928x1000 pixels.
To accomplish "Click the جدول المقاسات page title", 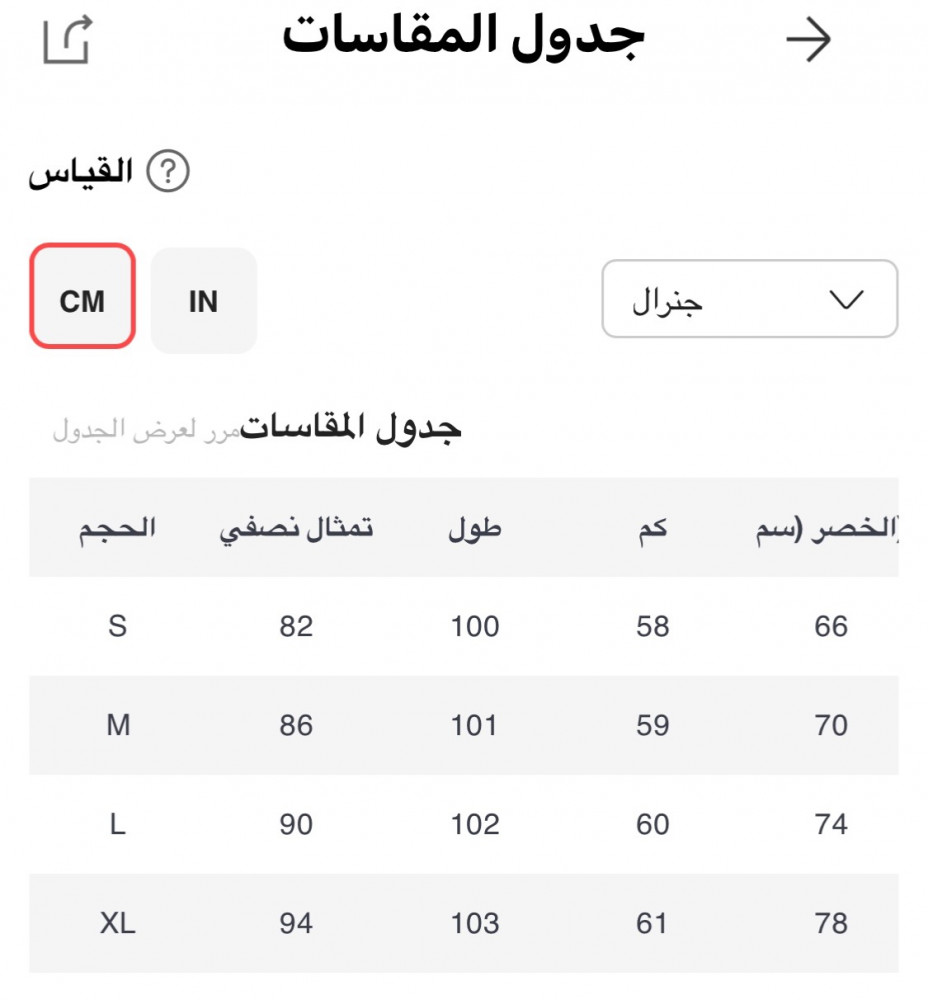I will pyautogui.click(x=463, y=38).
